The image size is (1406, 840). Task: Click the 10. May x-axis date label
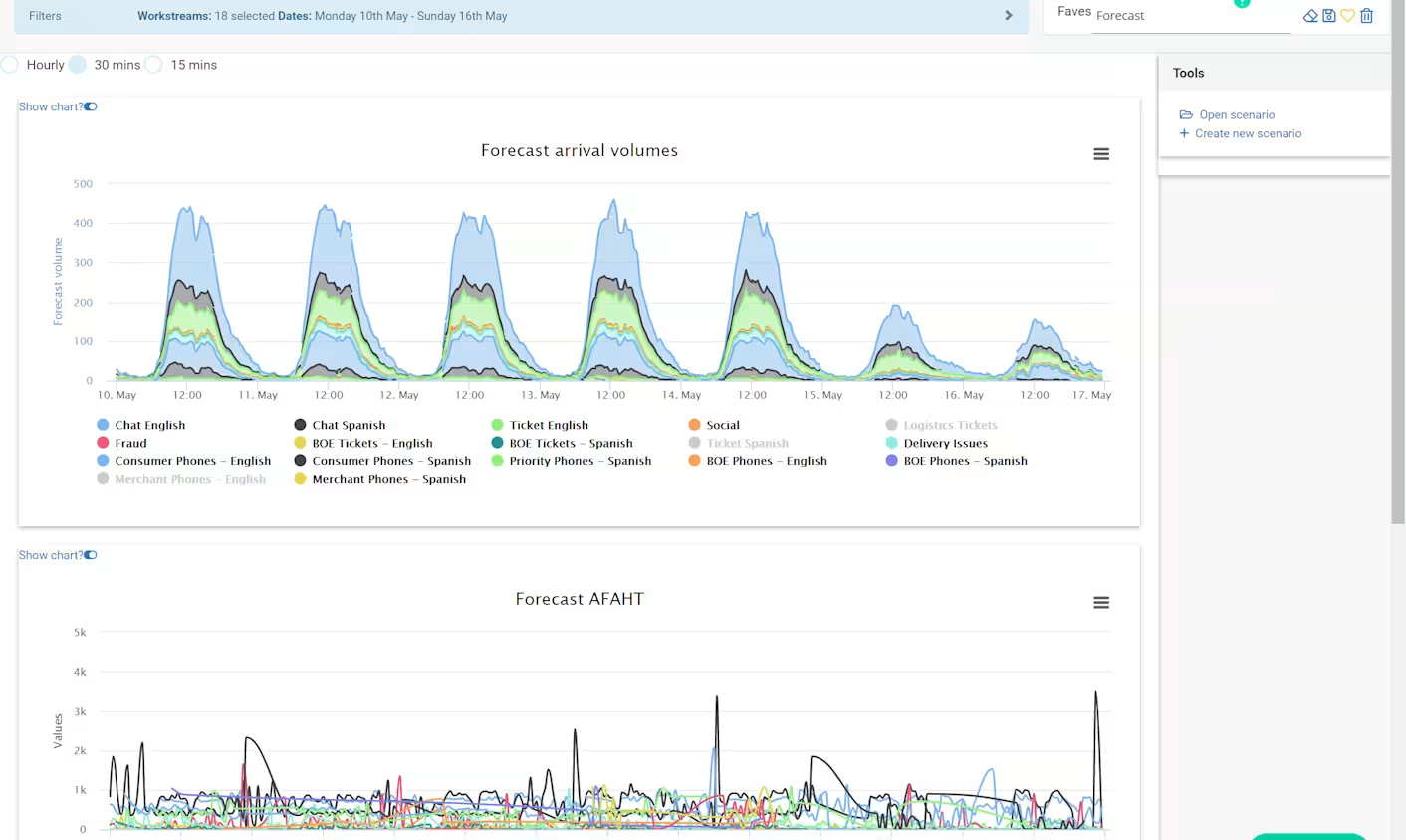tap(117, 395)
